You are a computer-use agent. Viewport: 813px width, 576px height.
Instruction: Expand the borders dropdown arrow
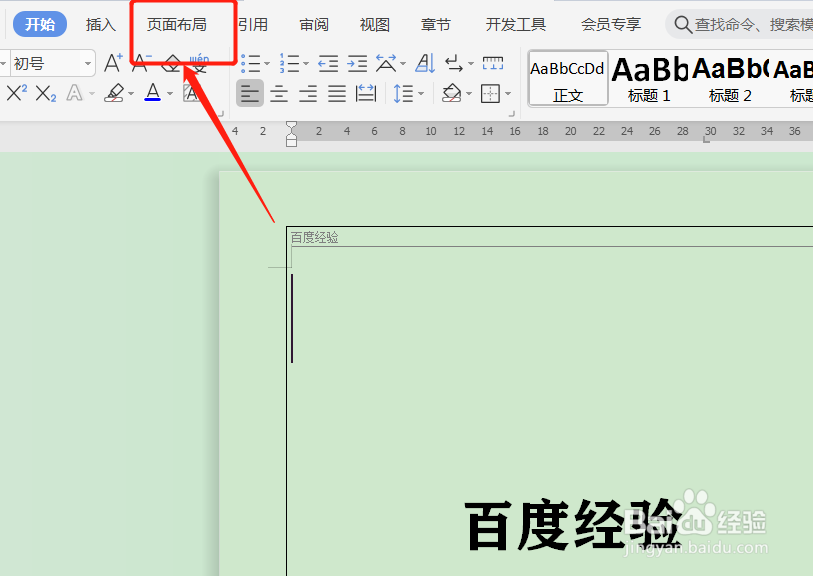click(508, 94)
